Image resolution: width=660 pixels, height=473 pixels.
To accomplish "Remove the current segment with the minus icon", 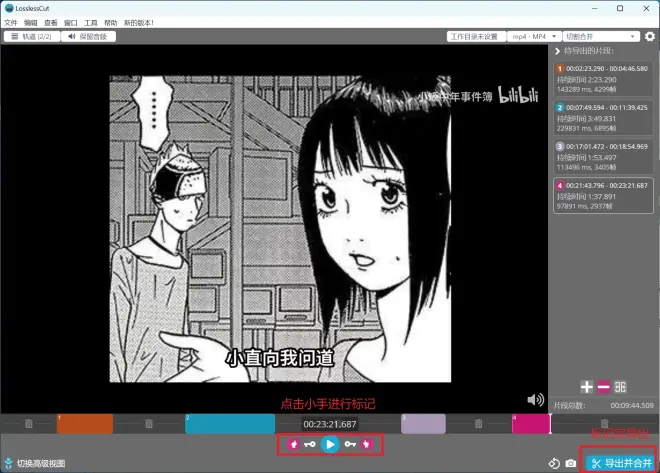I will point(603,387).
